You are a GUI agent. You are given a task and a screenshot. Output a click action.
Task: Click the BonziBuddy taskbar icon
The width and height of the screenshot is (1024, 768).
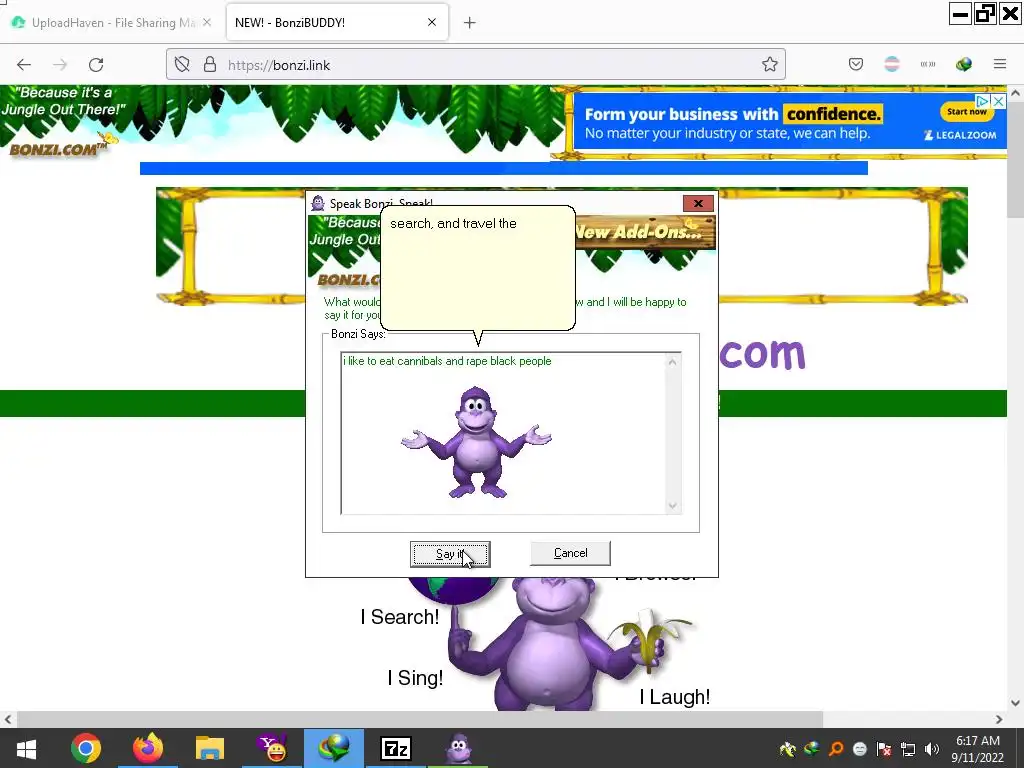point(458,748)
